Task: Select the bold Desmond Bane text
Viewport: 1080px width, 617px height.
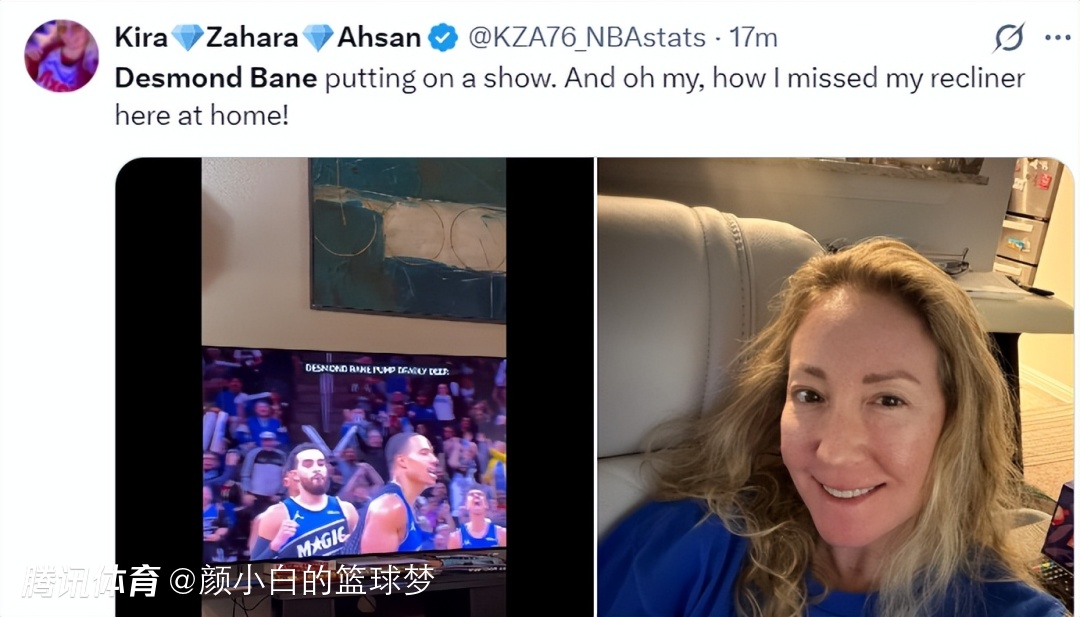Action: pyautogui.click(x=216, y=78)
